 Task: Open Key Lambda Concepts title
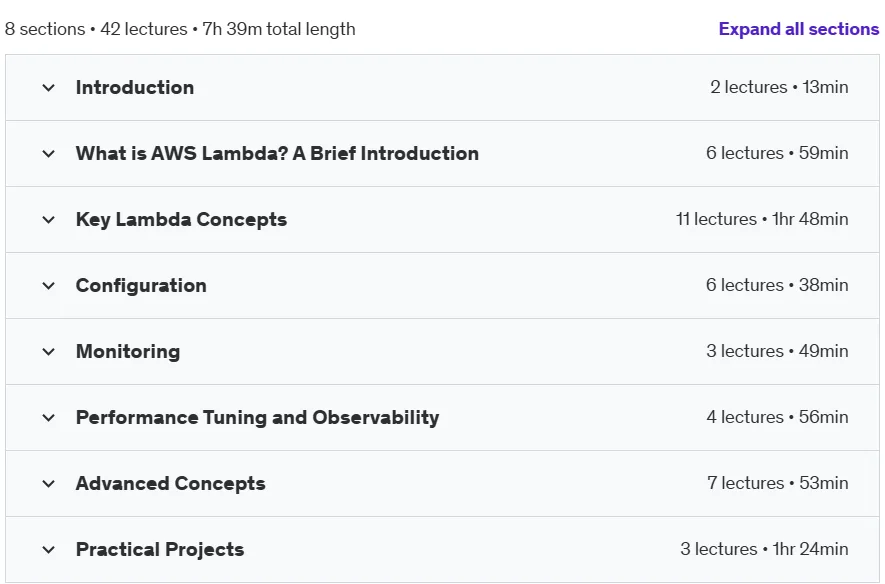[181, 219]
